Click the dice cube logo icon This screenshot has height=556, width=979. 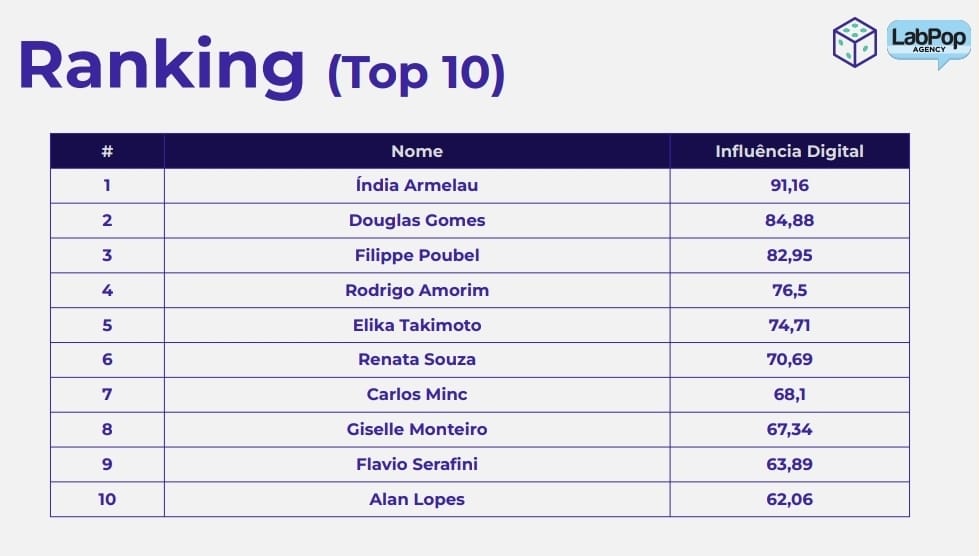854,42
